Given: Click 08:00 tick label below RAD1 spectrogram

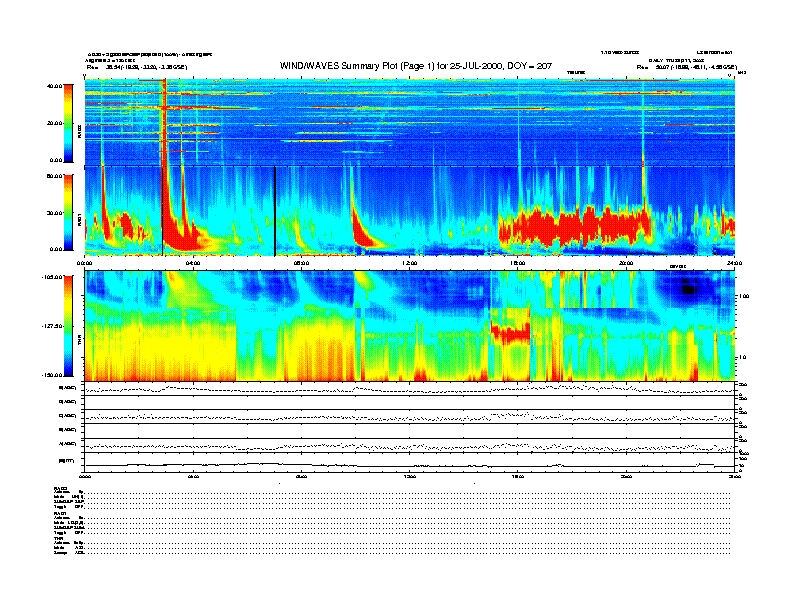Looking at the screenshot, I should pyautogui.click(x=301, y=263).
